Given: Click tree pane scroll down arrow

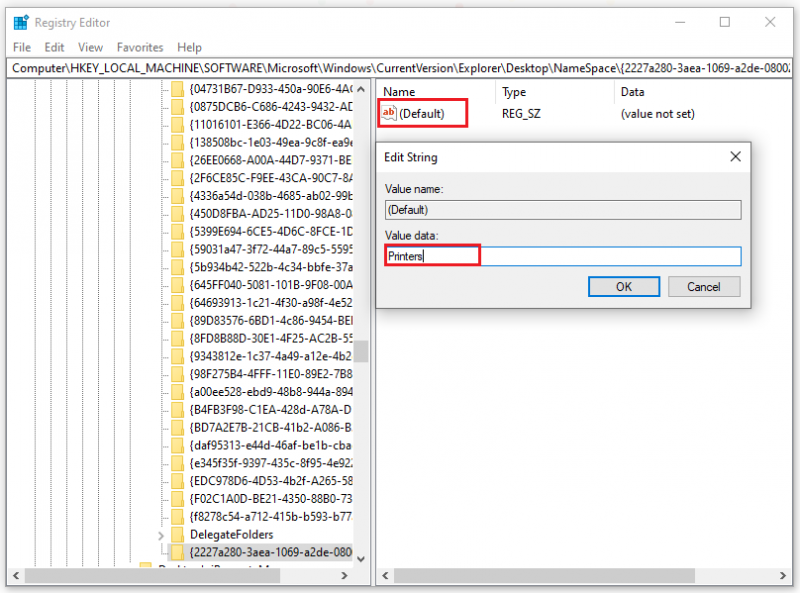Looking at the screenshot, I should [361, 559].
